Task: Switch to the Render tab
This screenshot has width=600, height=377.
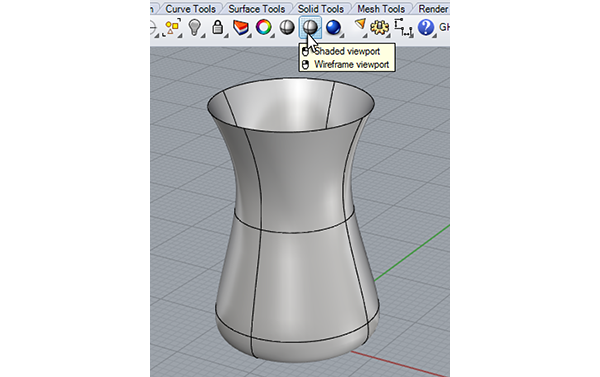Action: click(433, 9)
